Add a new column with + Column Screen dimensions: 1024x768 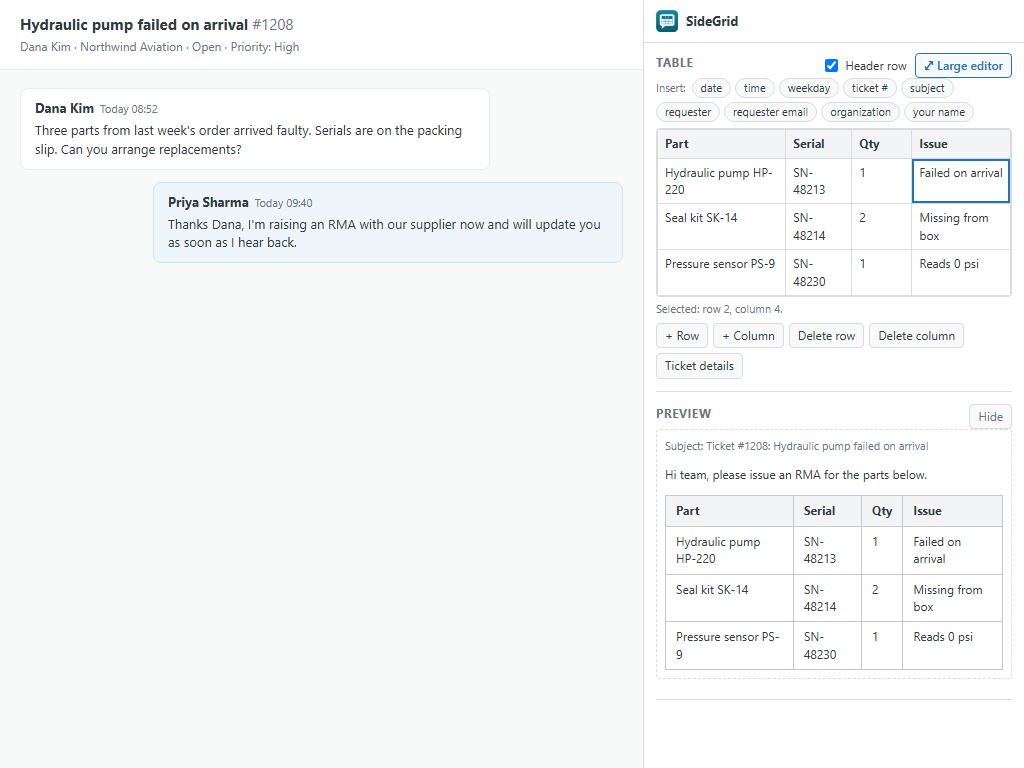coord(748,336)
